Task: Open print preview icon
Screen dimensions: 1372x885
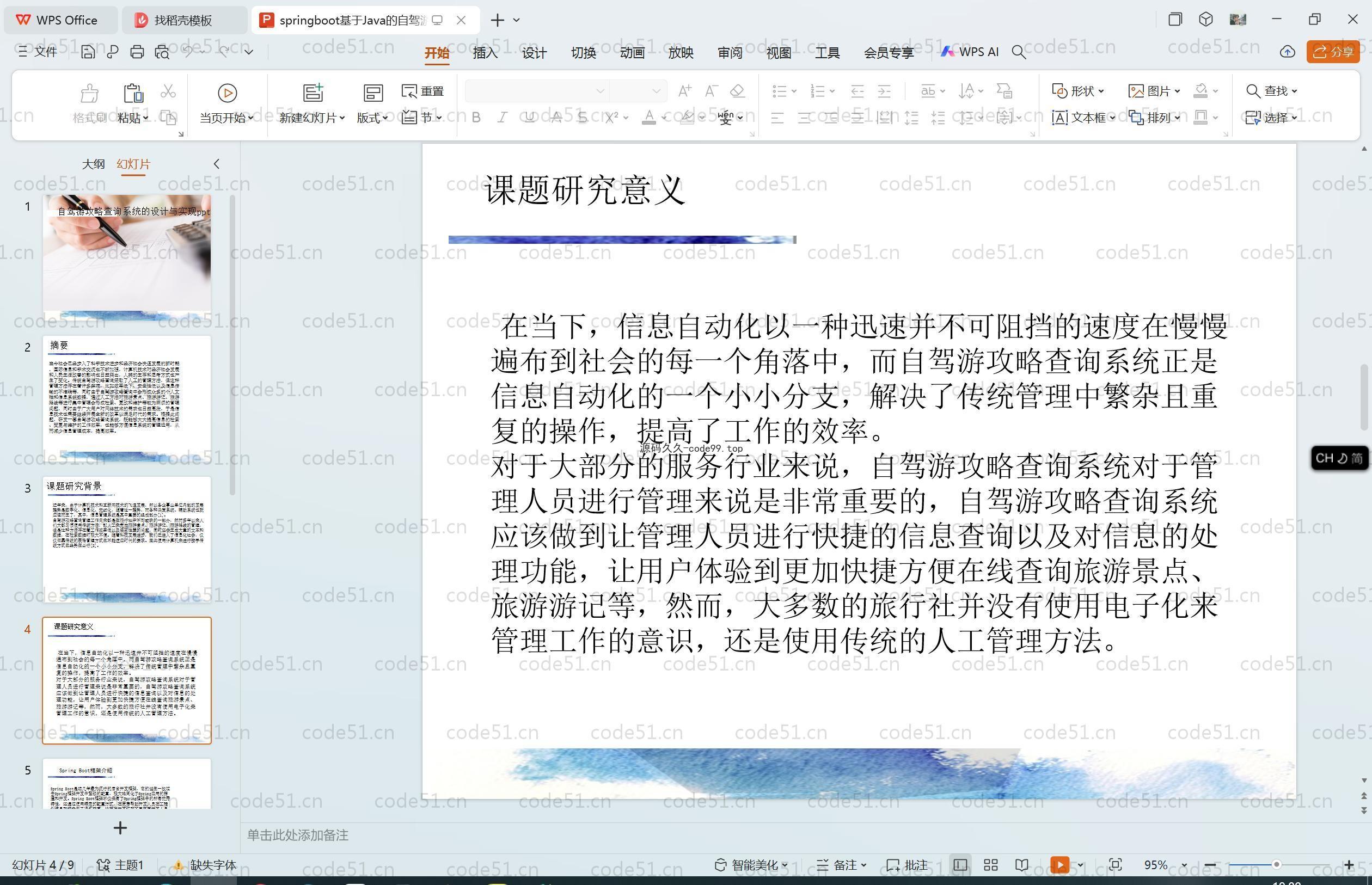Action: [x=162, y=52]
